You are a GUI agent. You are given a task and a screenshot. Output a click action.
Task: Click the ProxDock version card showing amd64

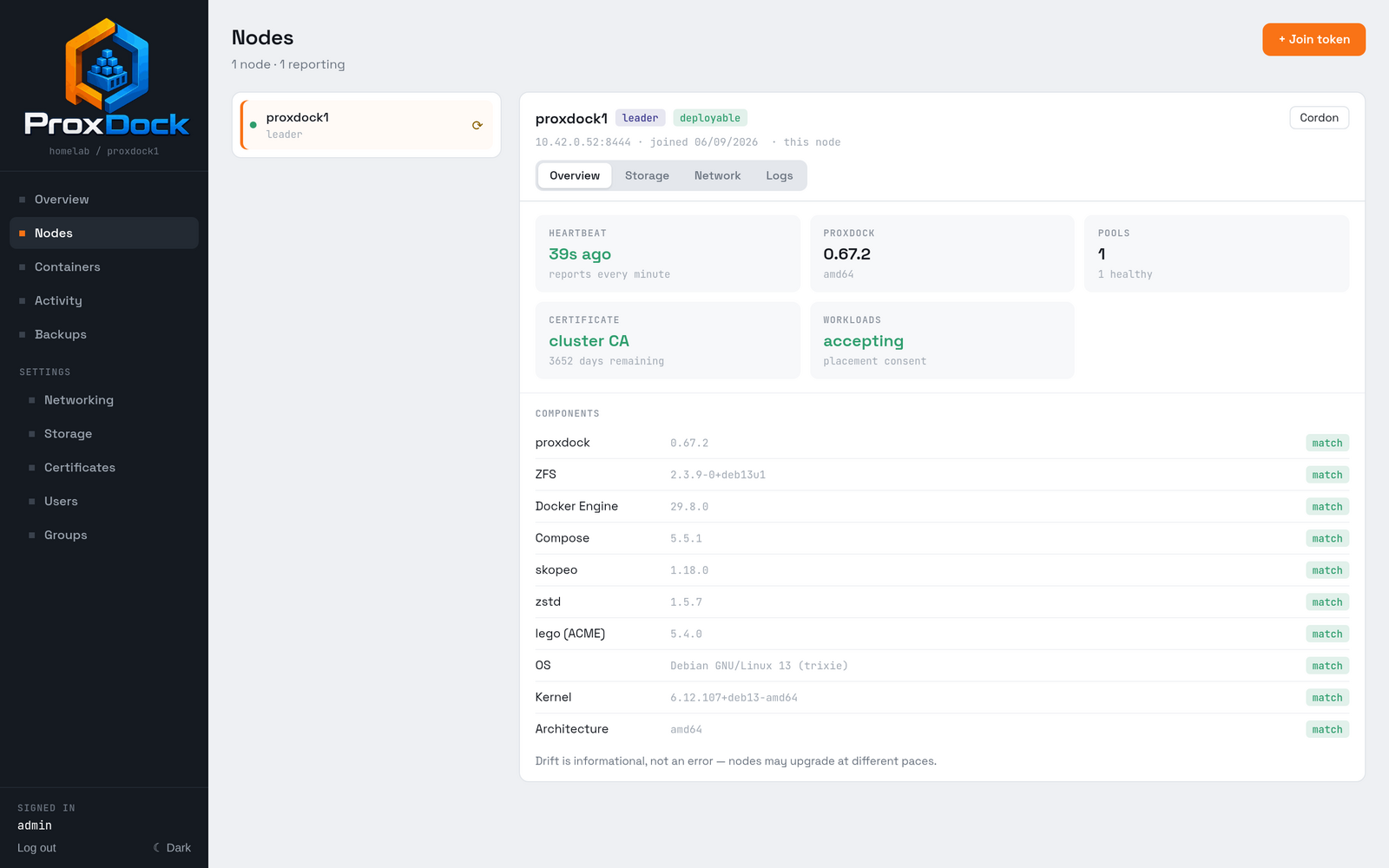point(942,253)
